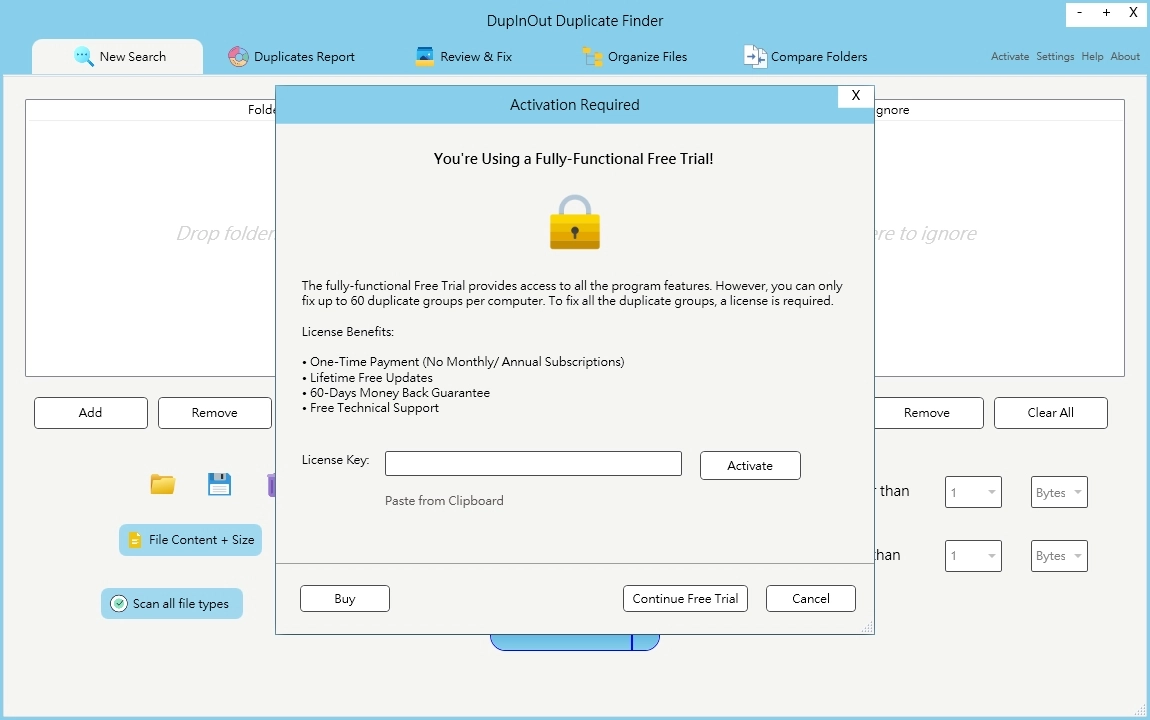Go to the Organize Files tab
Screen dimensions: 1150x720
(x=634, y=56)
